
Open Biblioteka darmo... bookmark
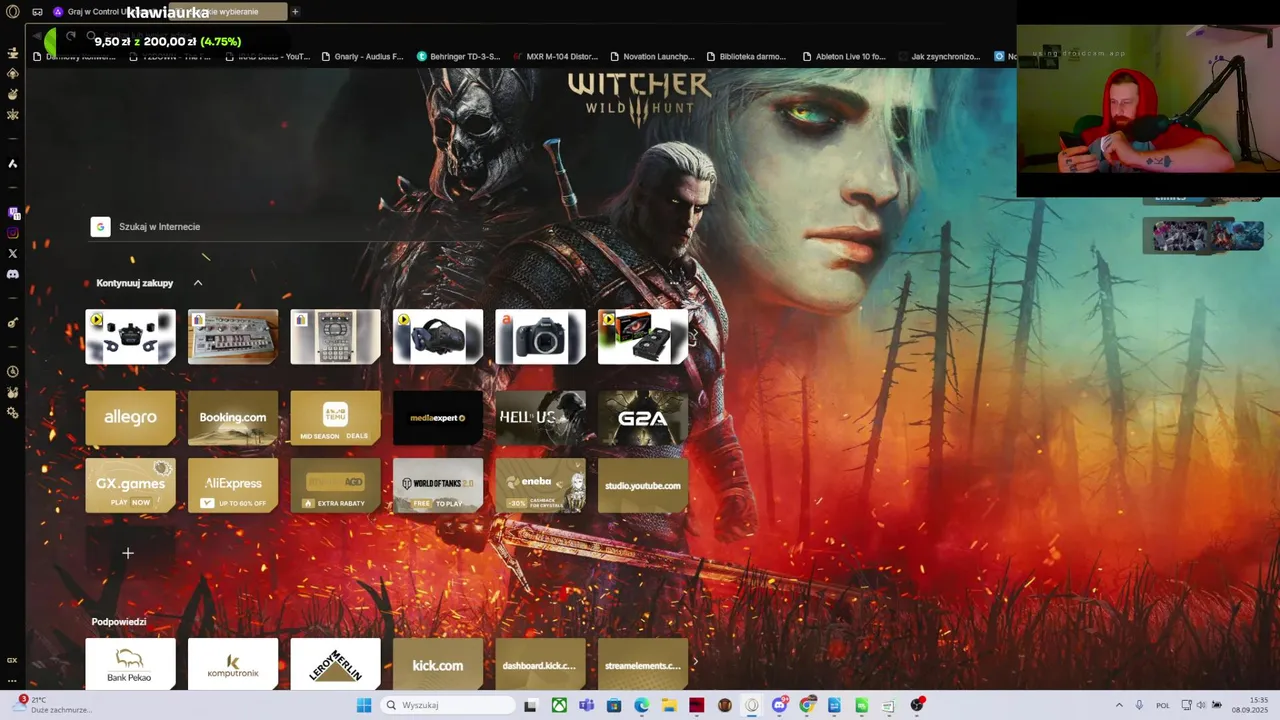tap(746, 57)
